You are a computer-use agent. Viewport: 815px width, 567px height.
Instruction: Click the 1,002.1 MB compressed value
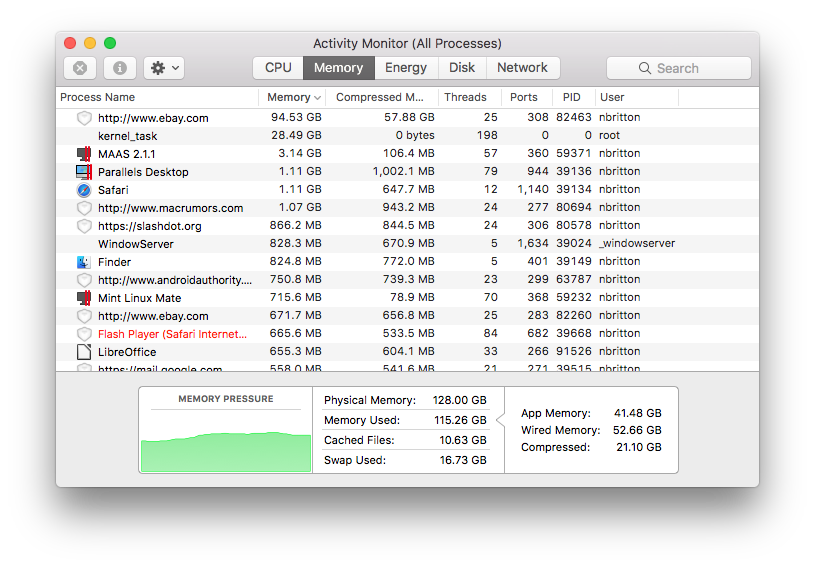click(404, 172)
